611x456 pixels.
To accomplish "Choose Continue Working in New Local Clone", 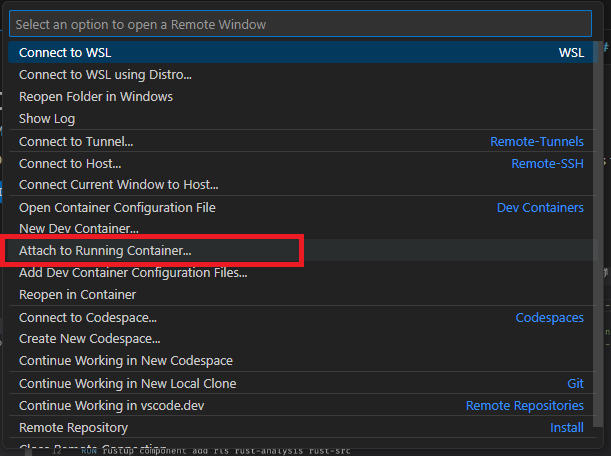I will (303, 383).
